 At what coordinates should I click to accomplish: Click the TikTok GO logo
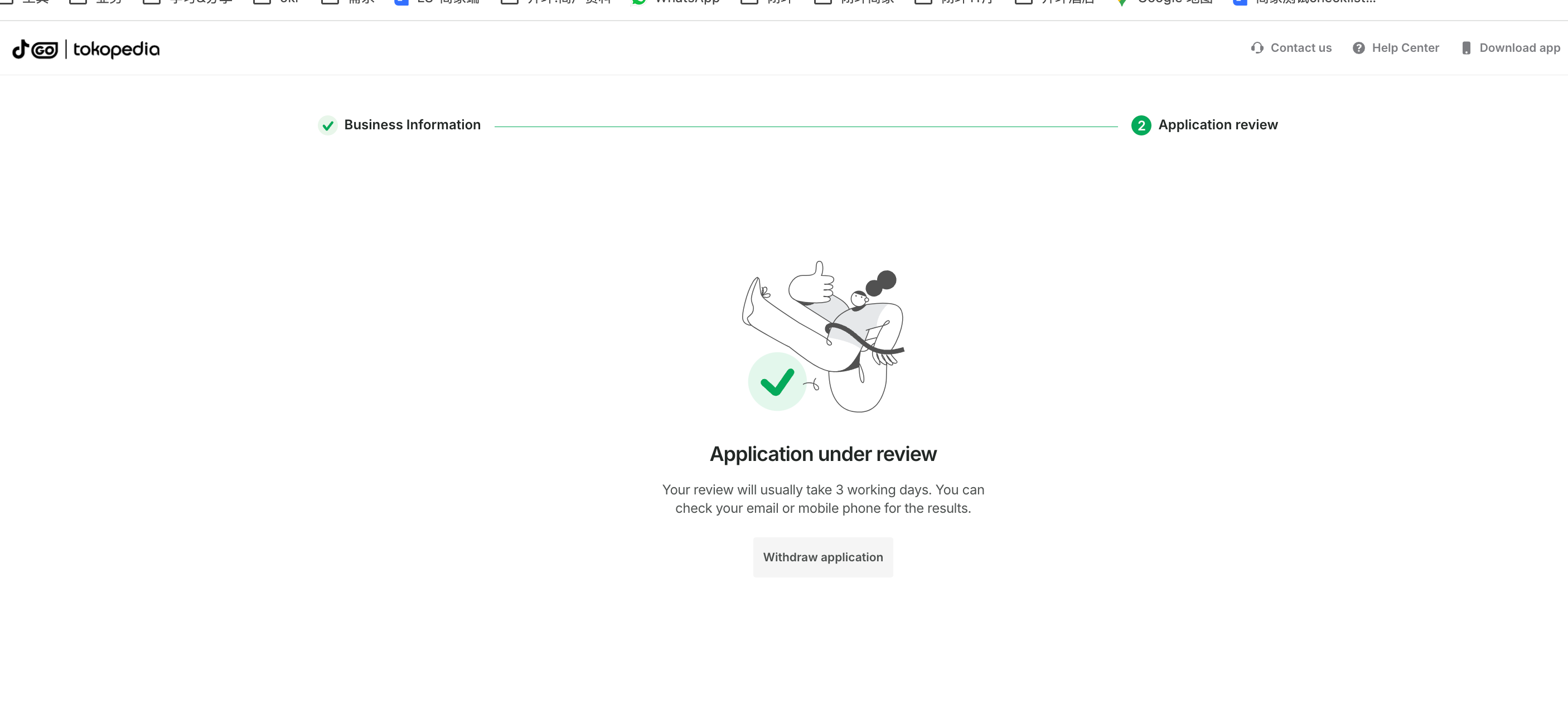click(x=35, y=49)
